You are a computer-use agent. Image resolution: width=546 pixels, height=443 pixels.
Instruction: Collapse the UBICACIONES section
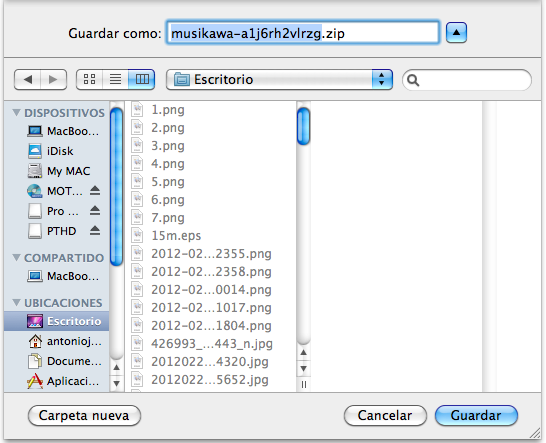16,302
